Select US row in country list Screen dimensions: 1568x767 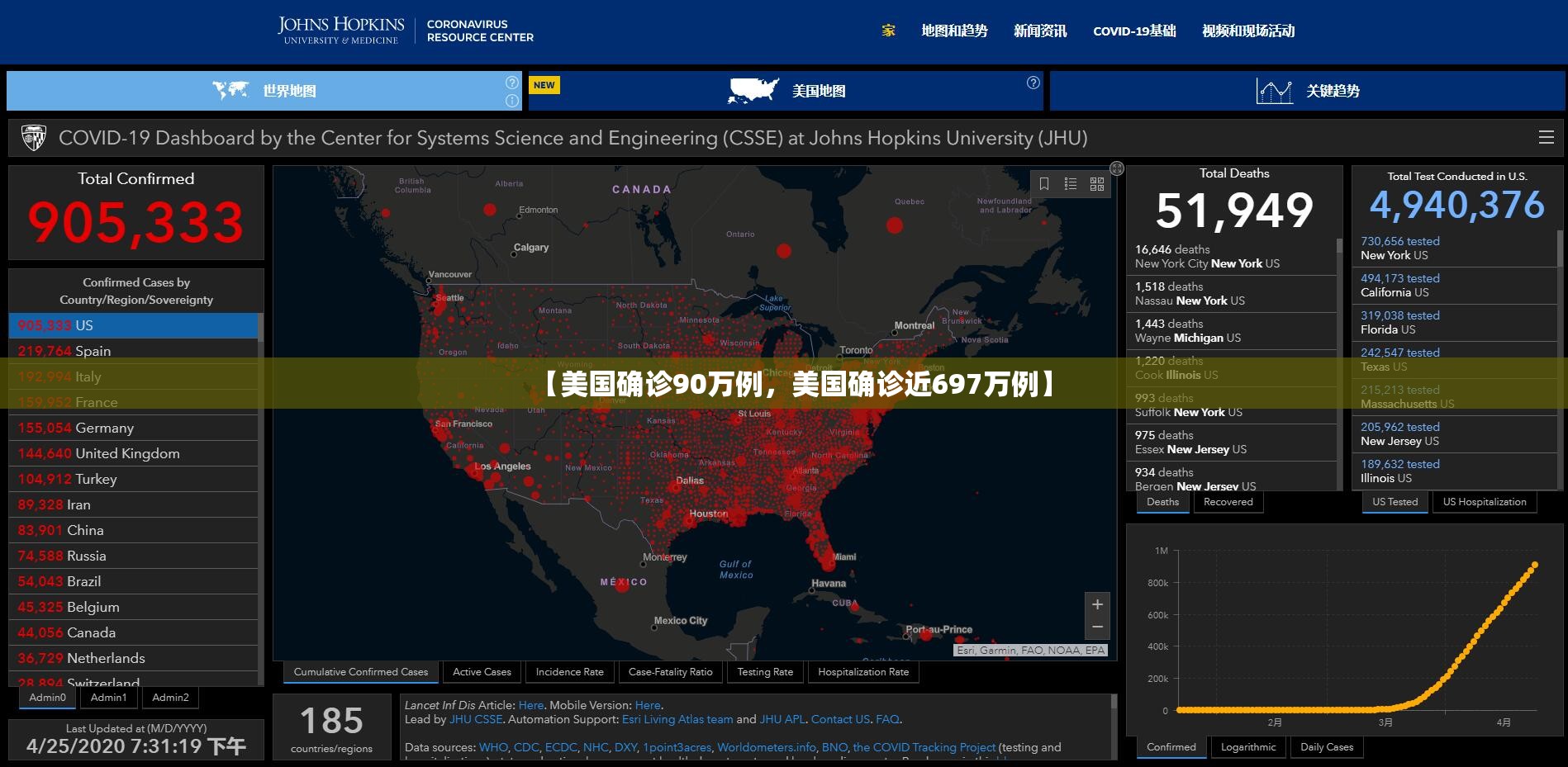133,325
